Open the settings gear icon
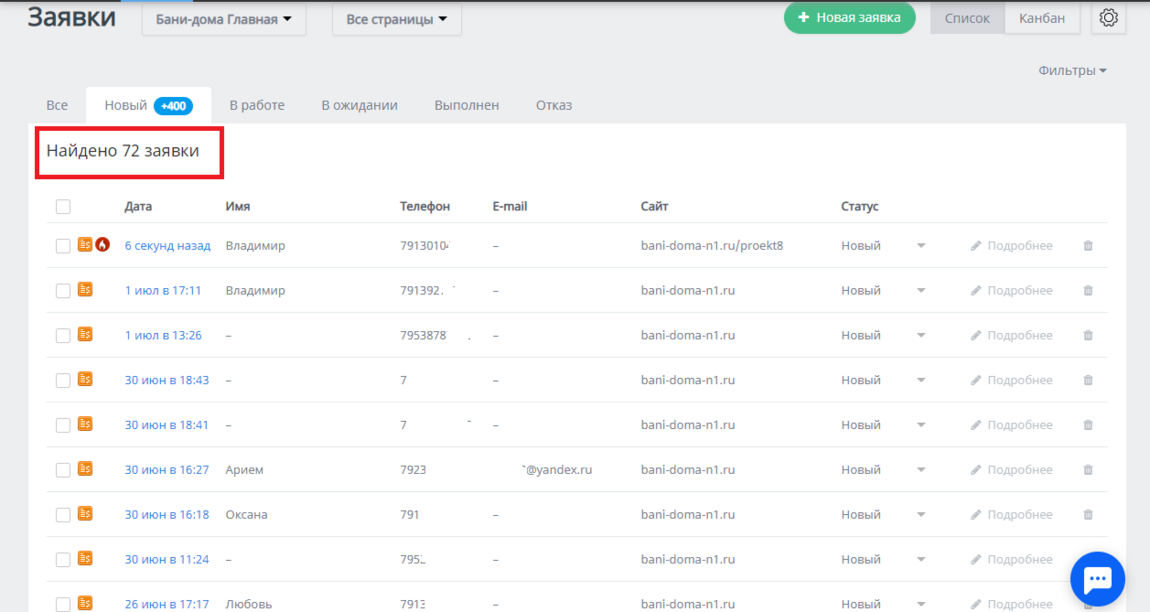 click(1108, 18)
